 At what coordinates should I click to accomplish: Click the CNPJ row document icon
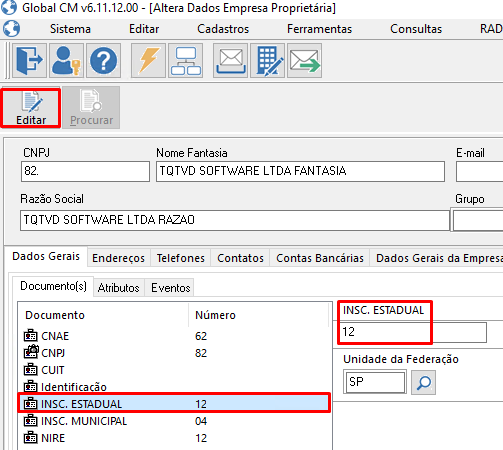point(31,352)
